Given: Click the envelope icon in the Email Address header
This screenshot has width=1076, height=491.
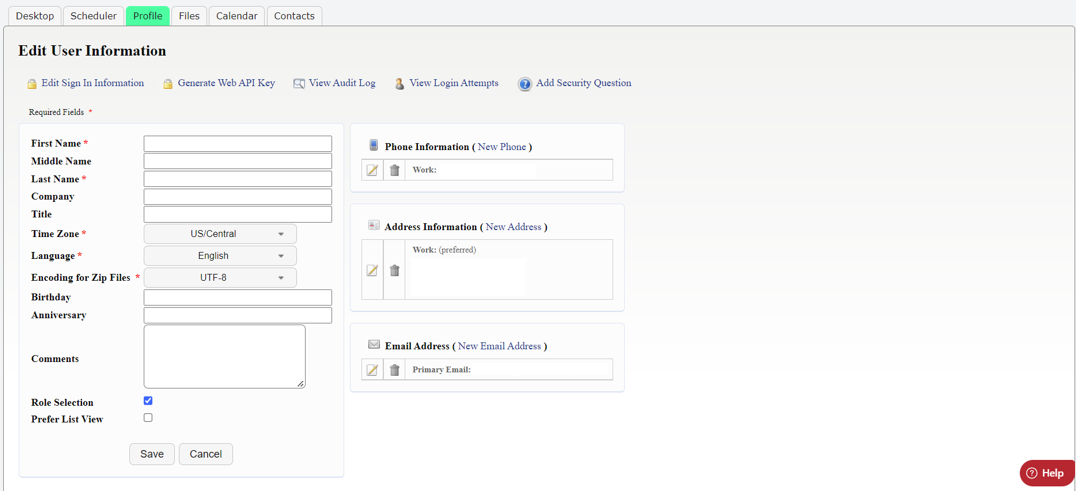Looking at the screenshot, I should [374, 344].
